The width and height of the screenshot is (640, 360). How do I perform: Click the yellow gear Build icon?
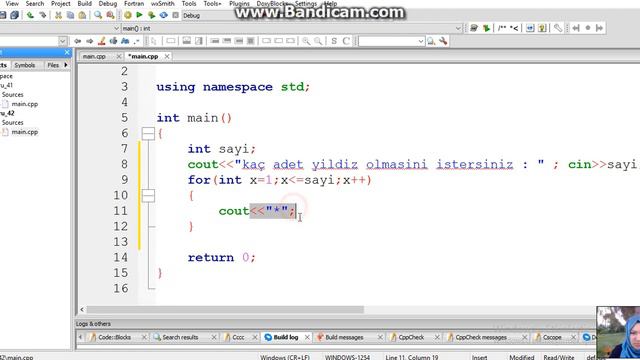pyautogui.click(x=128, y=15)
